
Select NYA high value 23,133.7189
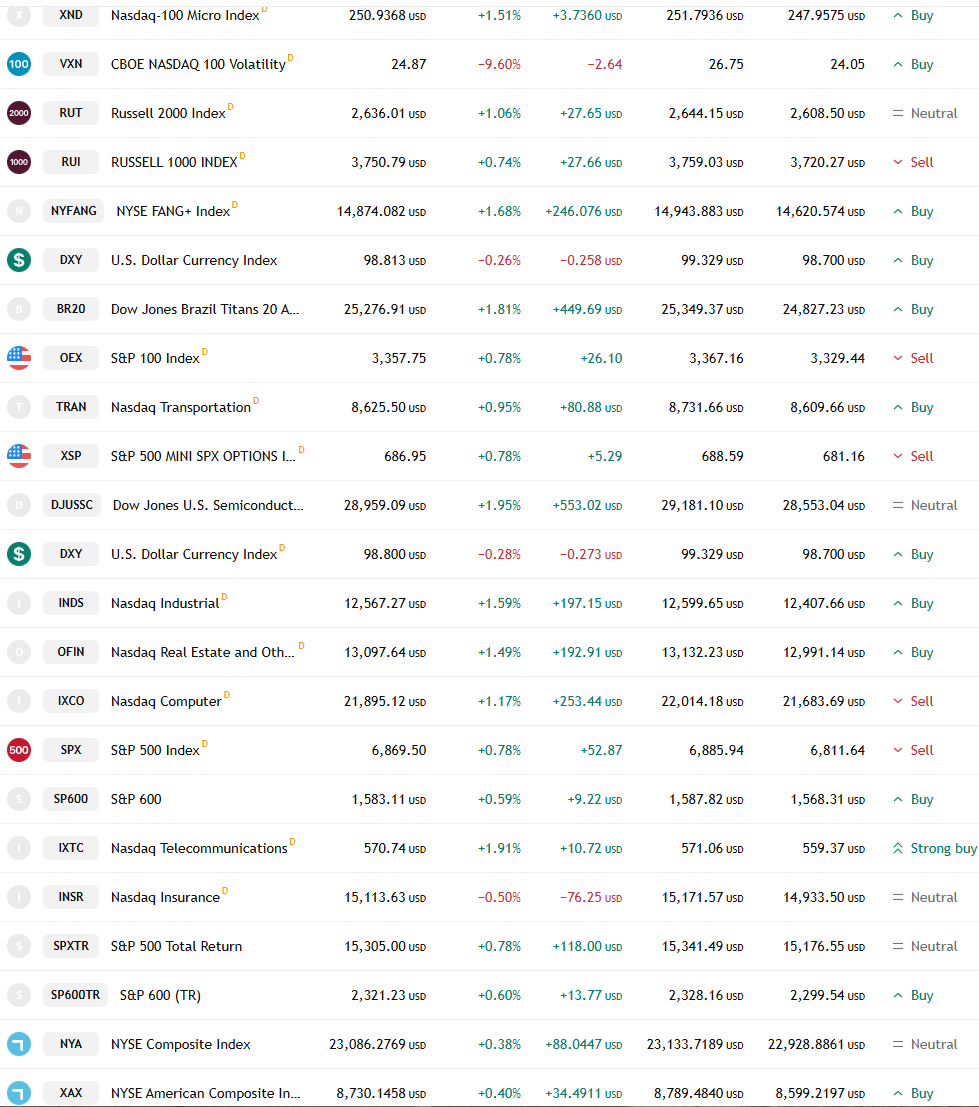pos(695,1044)
